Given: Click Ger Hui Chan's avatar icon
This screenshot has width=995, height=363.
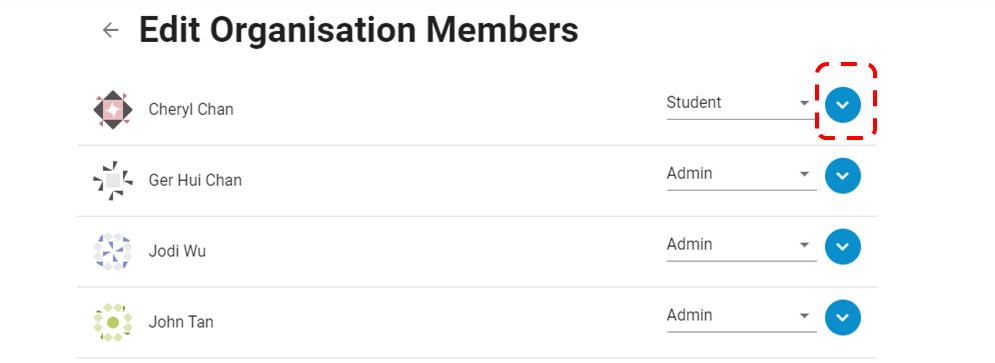Looking at the screenshot, I should (x=113, y=181).
